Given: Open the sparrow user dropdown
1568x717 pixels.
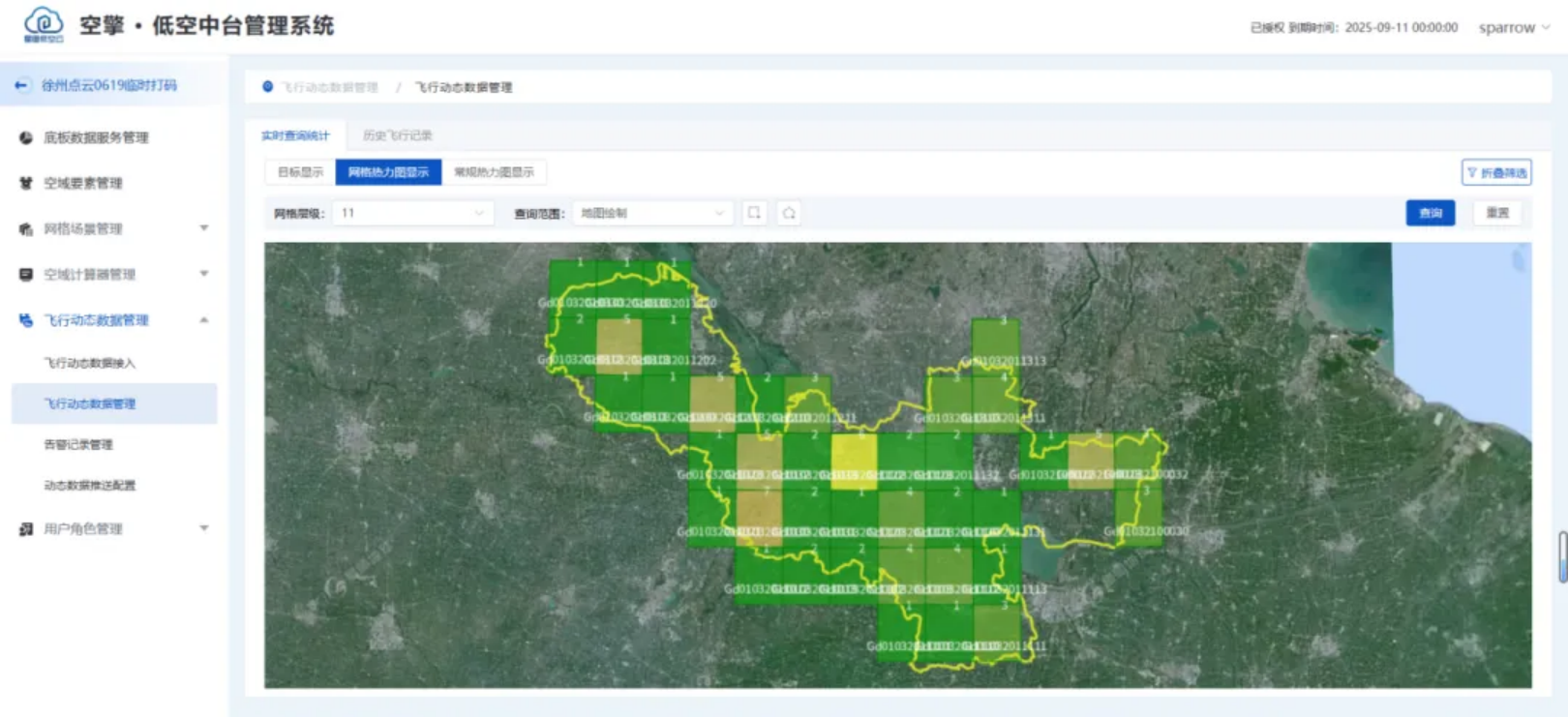Looking at the screenshot, I should (1514, 28).
